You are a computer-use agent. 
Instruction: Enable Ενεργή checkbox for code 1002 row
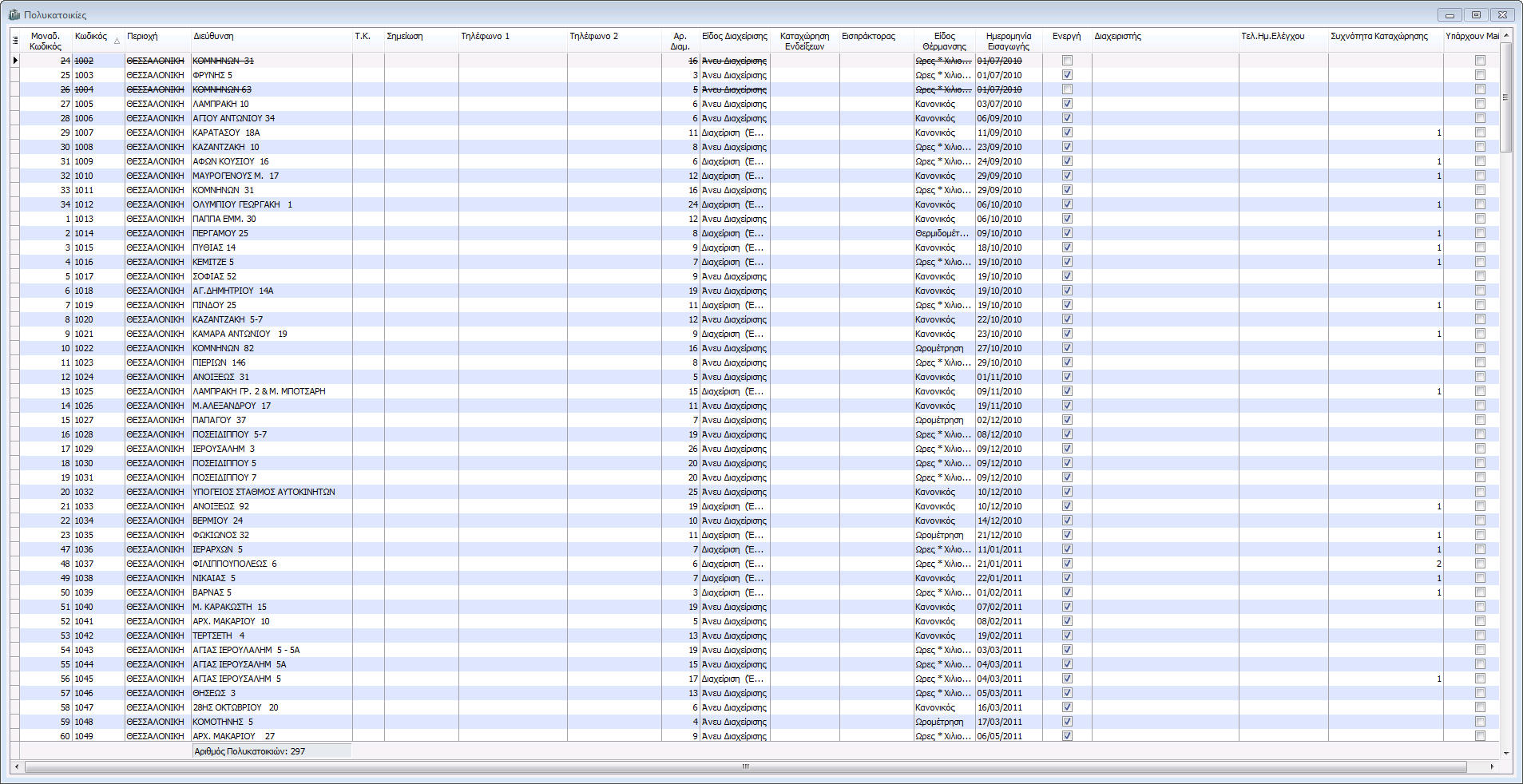(1067, 61)
